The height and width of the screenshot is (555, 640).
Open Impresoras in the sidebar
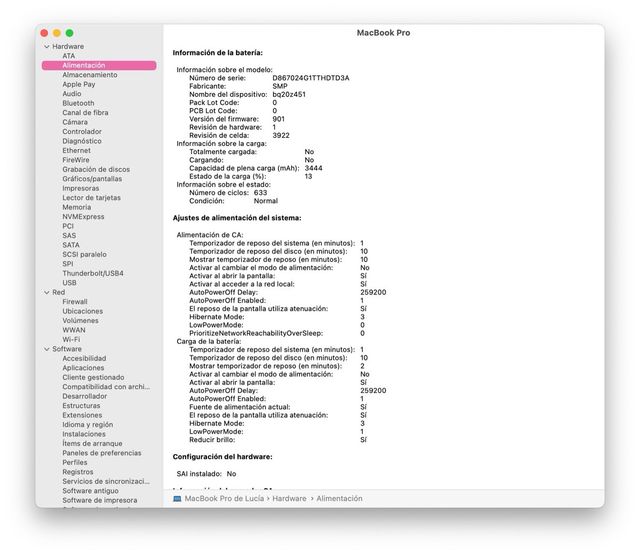click(81, 188)
